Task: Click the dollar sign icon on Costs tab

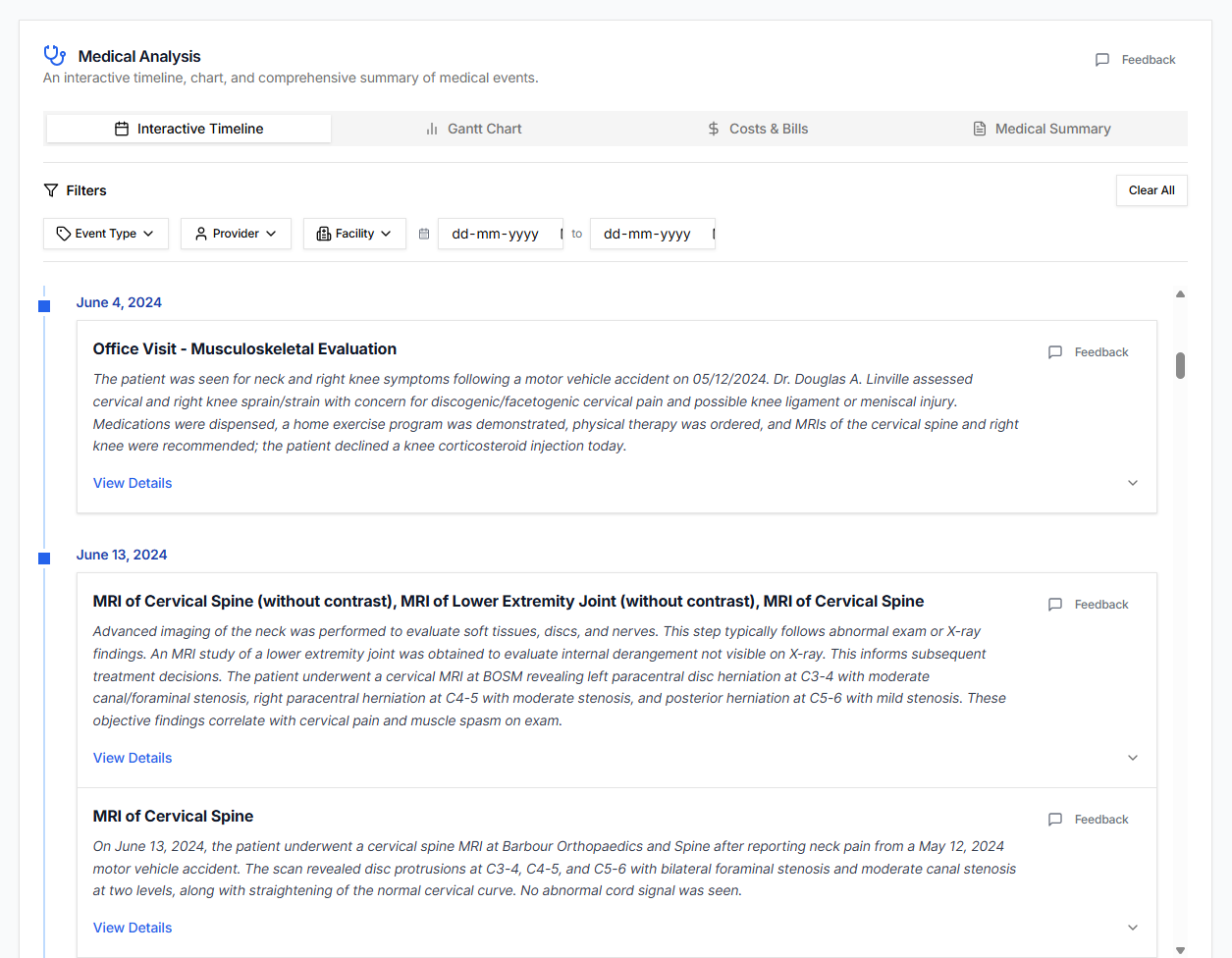Action: 714,129
